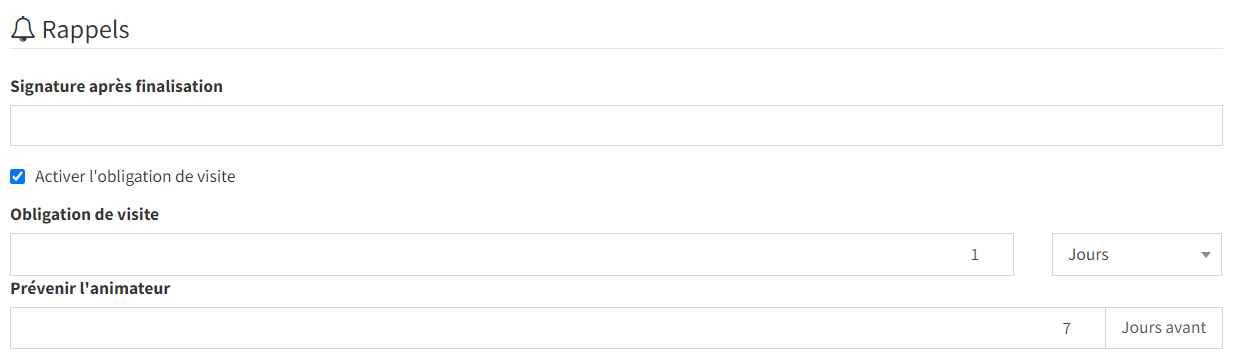Screen dimensions: 1233x362
Task: Focus the Signature après finalisation field
Action: click(x=616, y=125)
